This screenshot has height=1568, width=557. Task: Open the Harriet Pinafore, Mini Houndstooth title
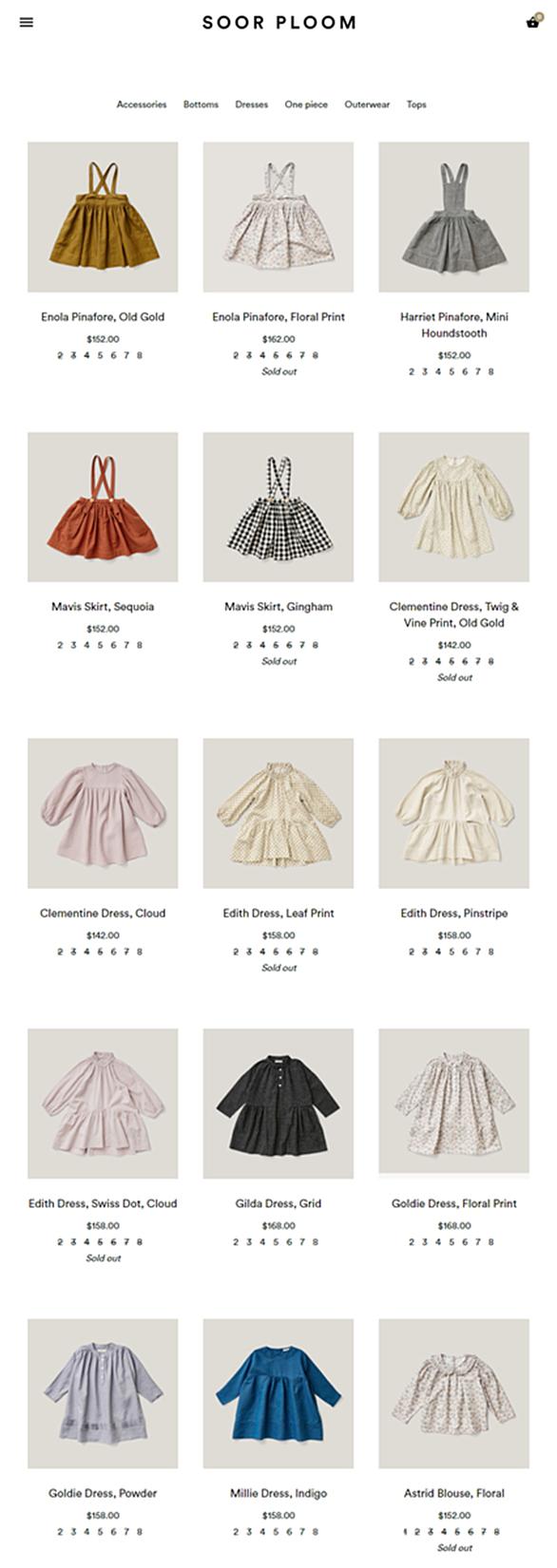tap(454, 325)
